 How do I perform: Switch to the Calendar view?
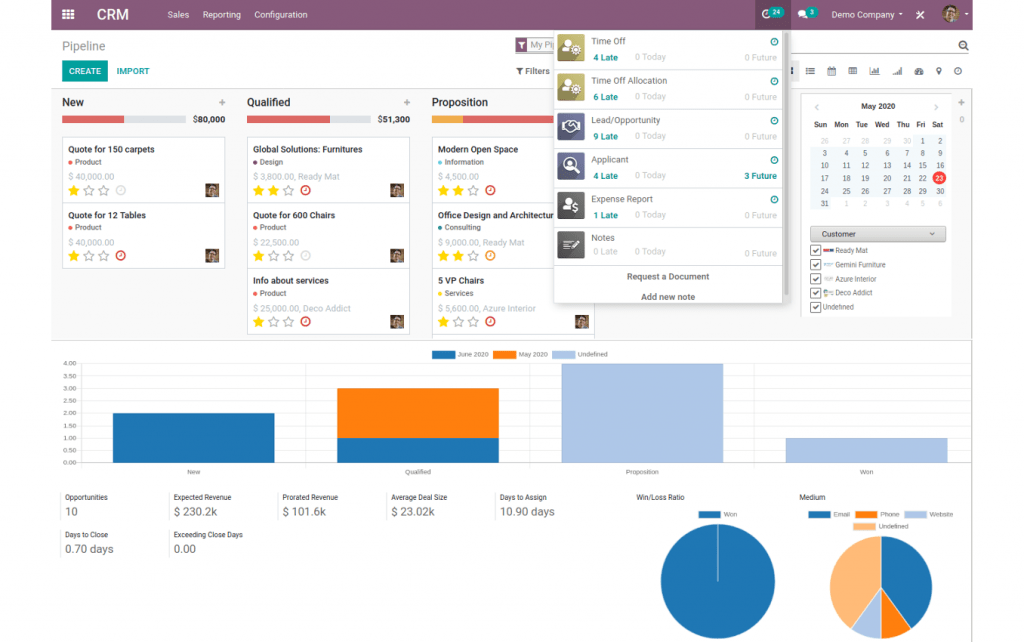(831, 71)
